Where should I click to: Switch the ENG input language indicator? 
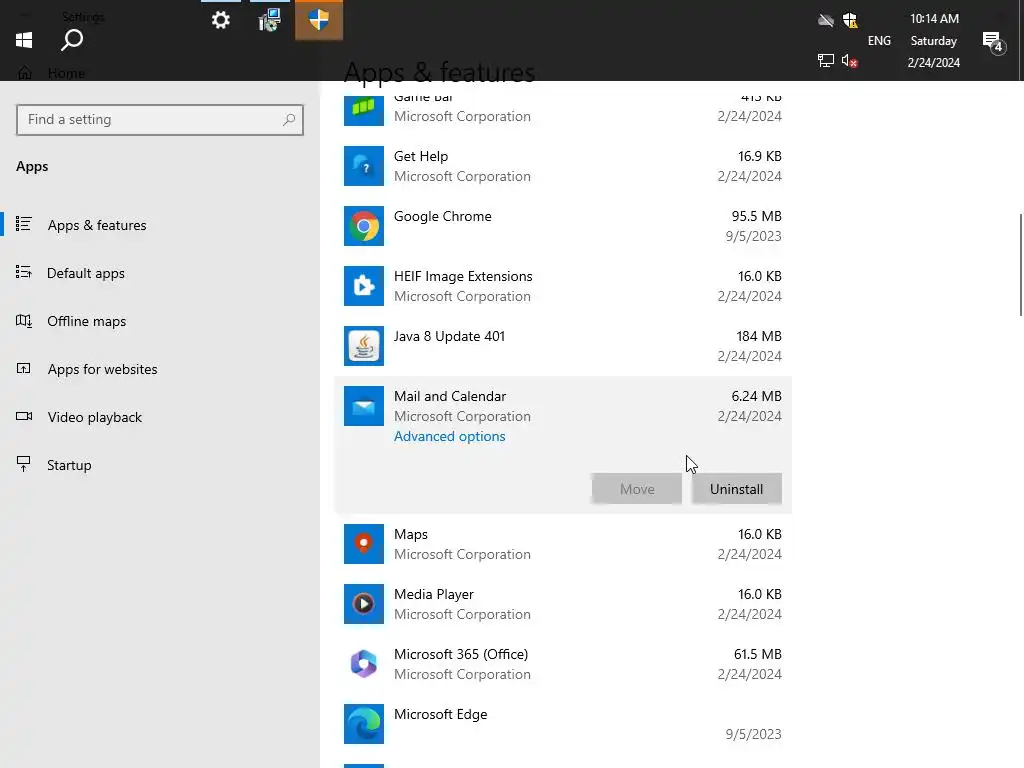click(879, 40)
